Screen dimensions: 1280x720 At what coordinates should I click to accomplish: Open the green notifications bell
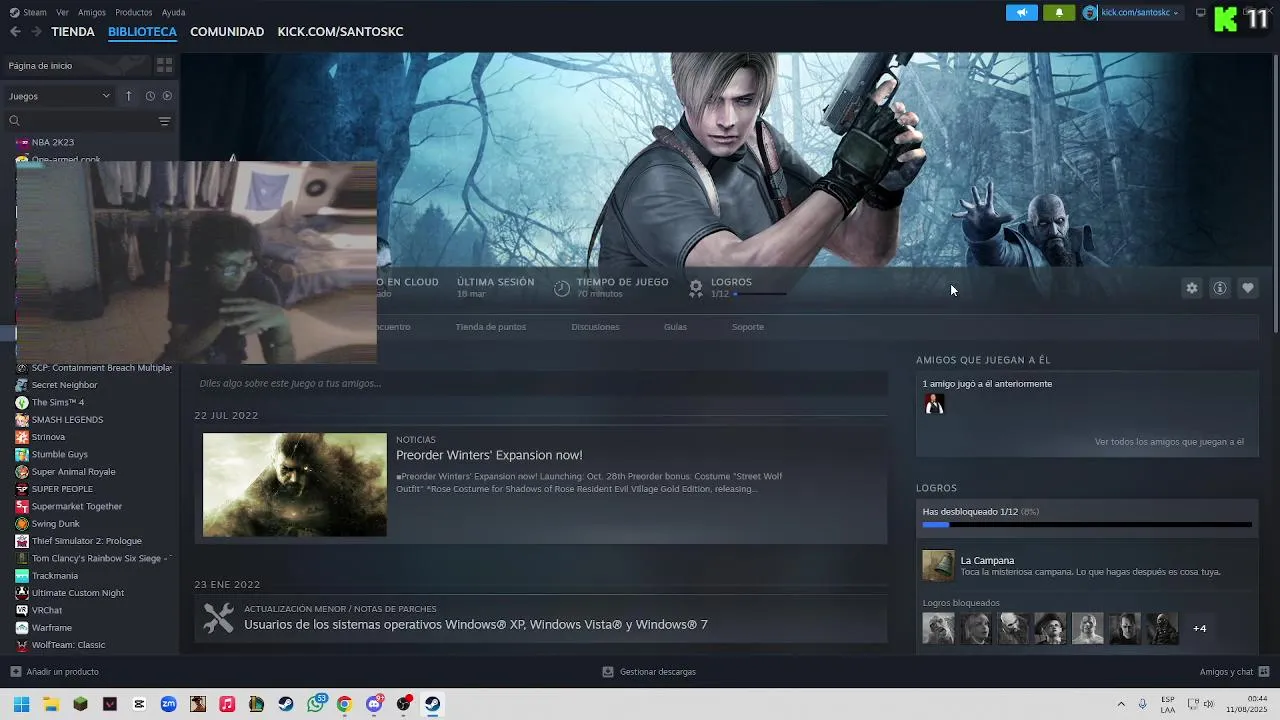pyautogui.click(x=1059, y=13)
